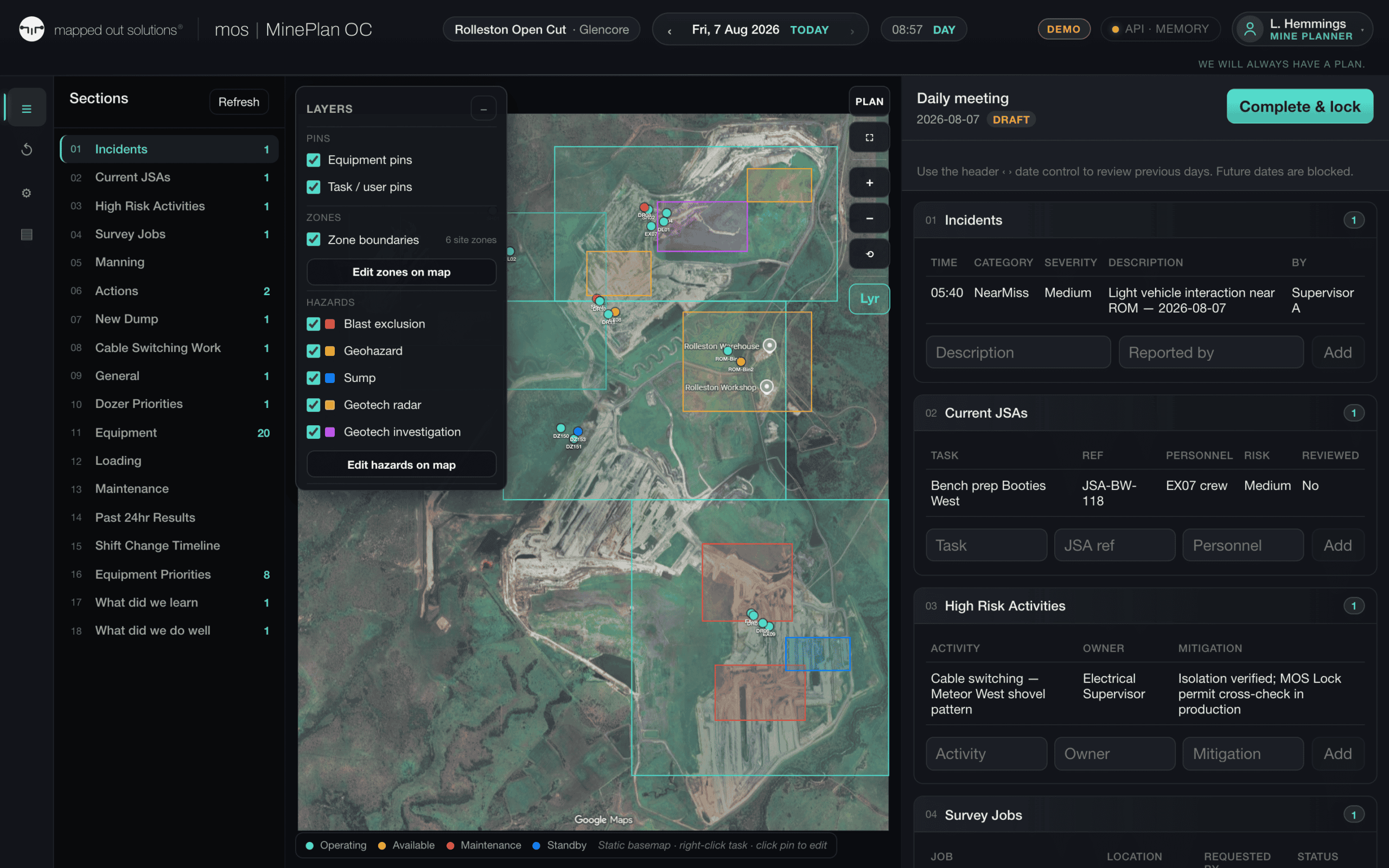Viewport: 1389px width, 868px height.
Task: Open L. Hemmings user dropdown
Action: tap(1302, 29)
